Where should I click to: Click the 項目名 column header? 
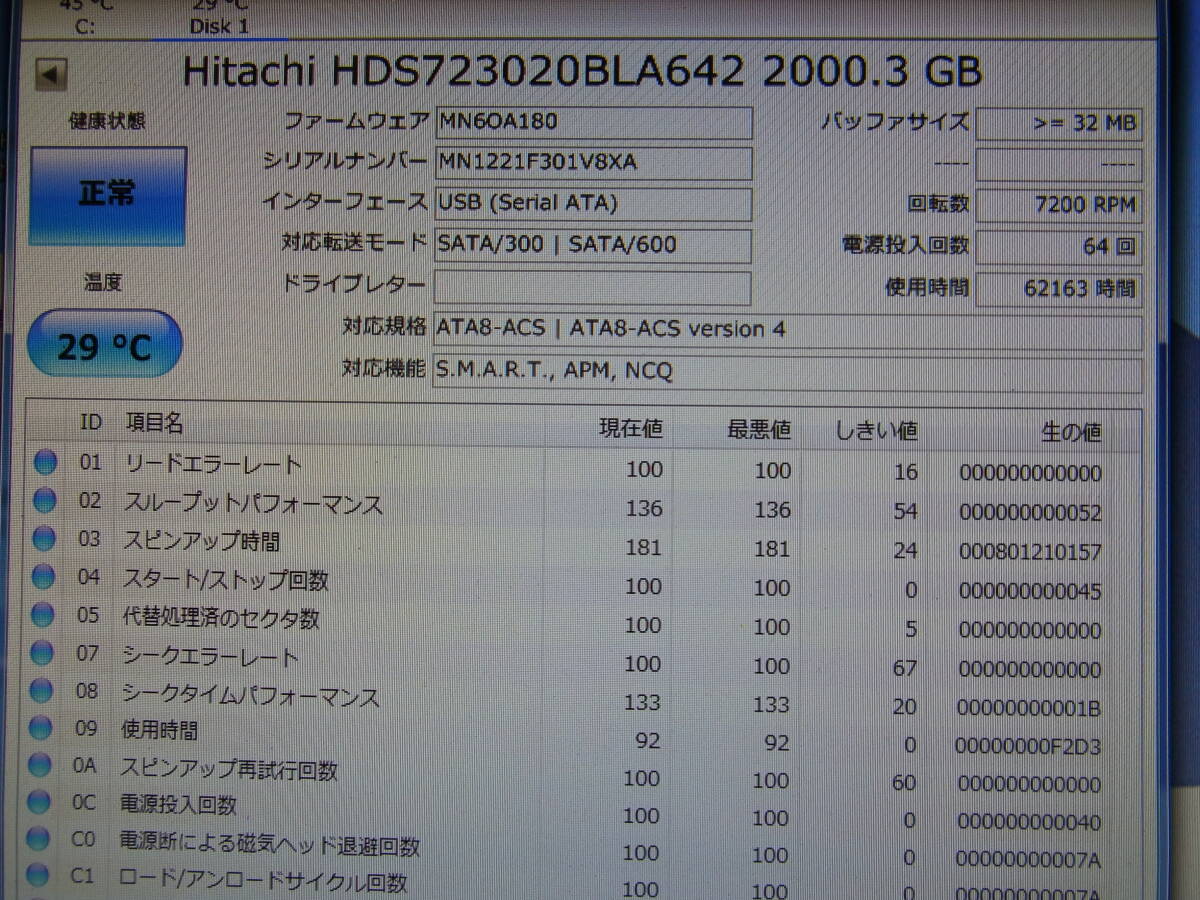[x=153, y=424]
